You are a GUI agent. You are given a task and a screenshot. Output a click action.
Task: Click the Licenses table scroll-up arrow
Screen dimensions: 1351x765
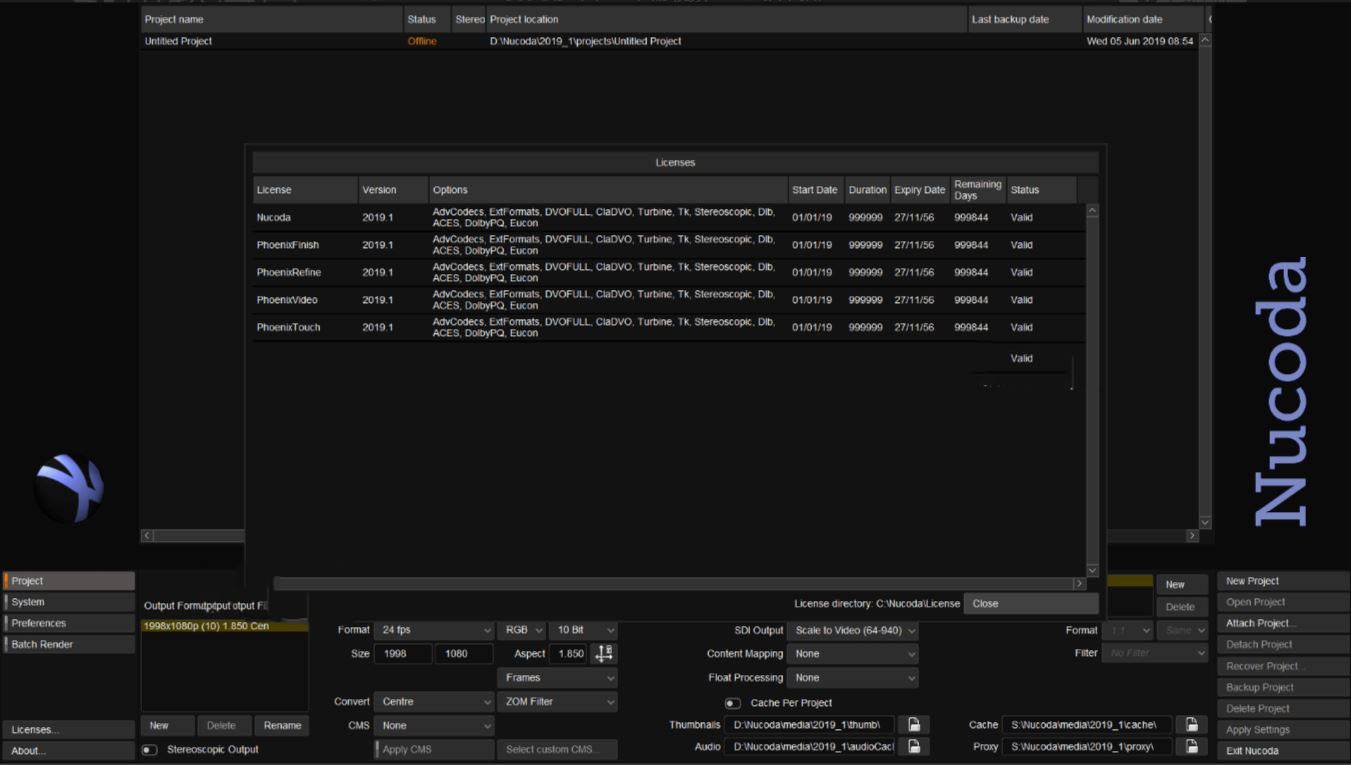coord(1092,211)
